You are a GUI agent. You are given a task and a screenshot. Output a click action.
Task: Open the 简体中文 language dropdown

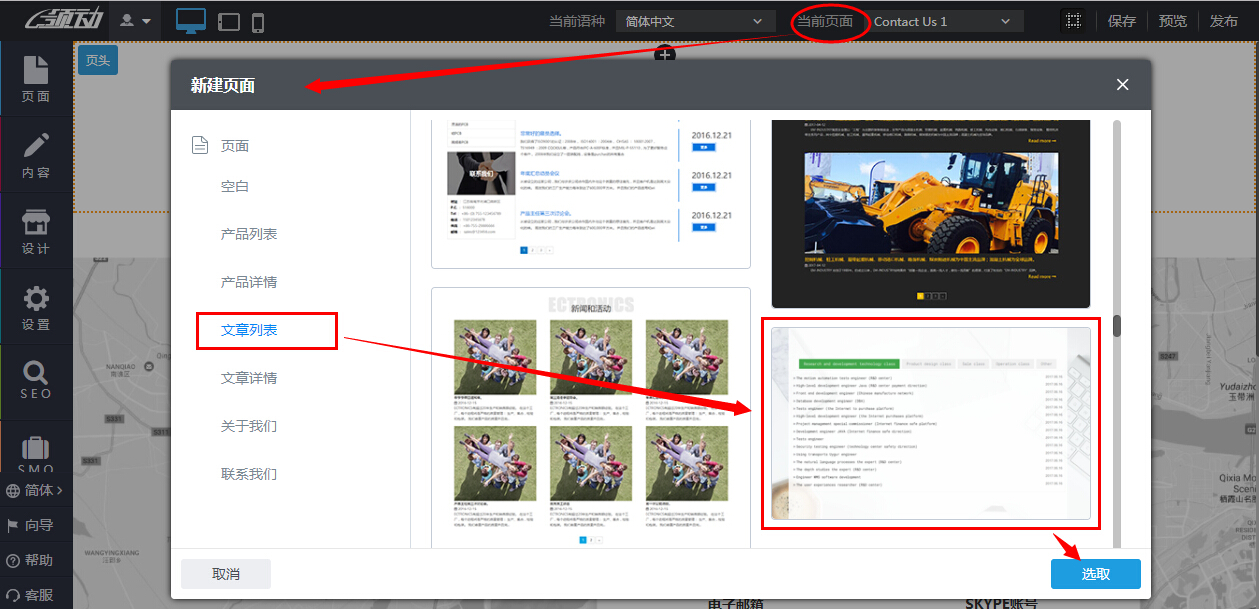click(695, 21)
